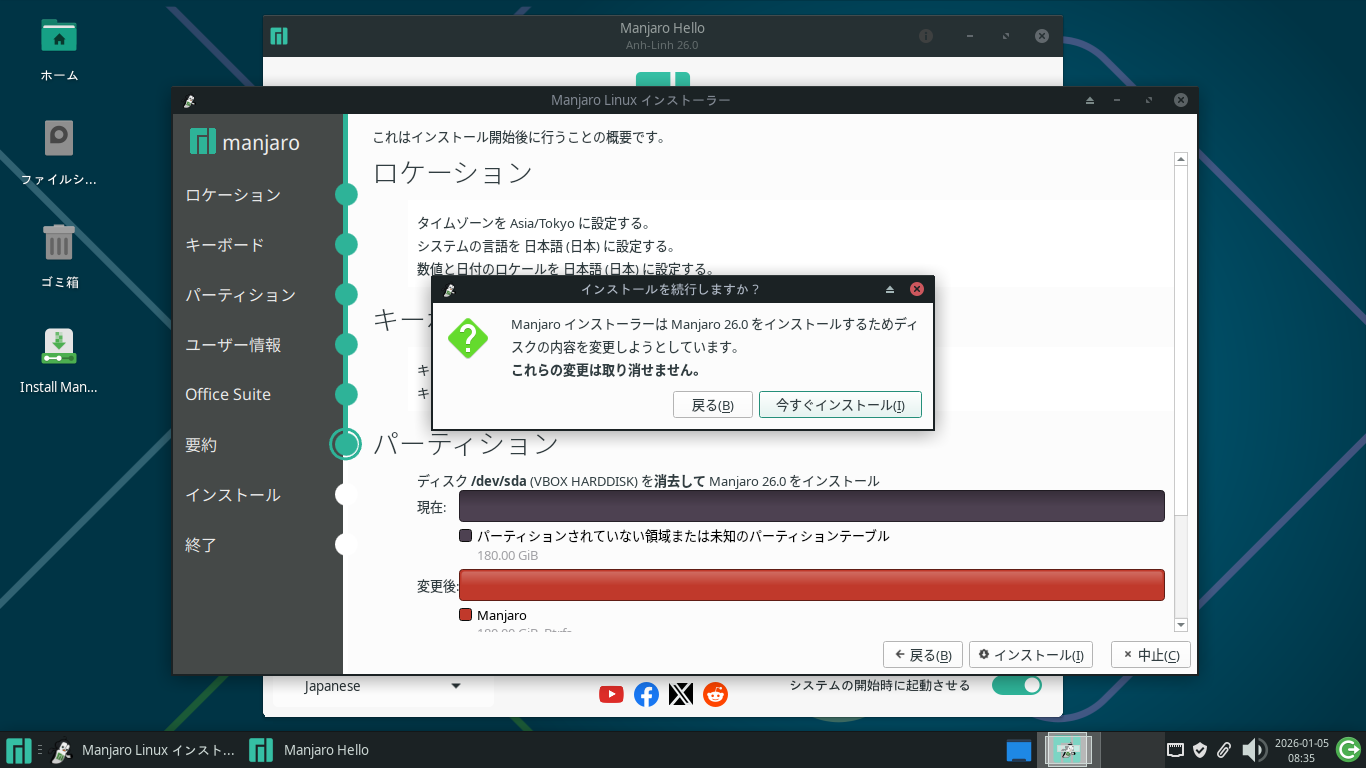Click the システムの言語 summary line
Image resolution: width=1366 pixels, height=768 pixels.
coord(547,246)
